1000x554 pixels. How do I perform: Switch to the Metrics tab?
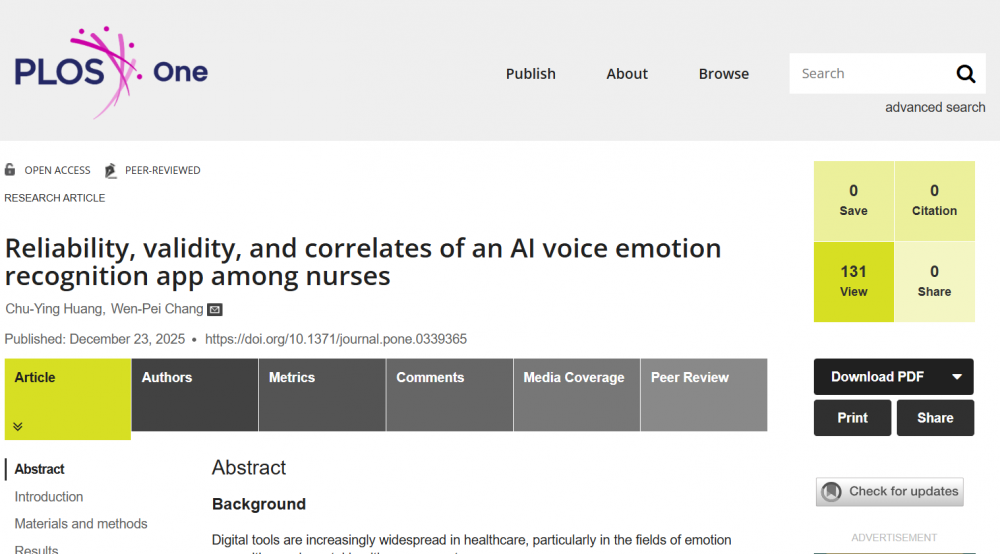(x=321, y=394)
